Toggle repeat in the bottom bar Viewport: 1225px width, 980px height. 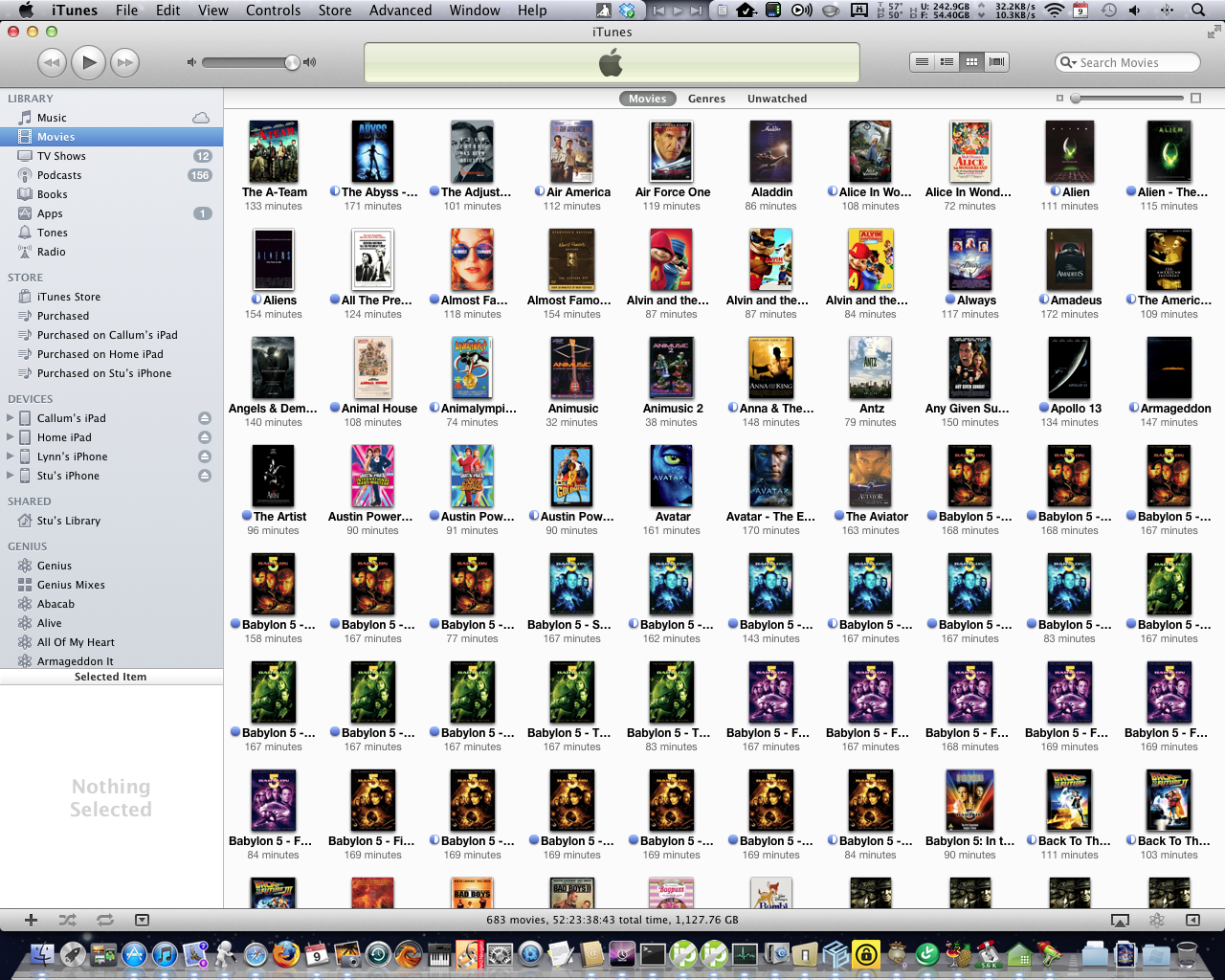105,920
